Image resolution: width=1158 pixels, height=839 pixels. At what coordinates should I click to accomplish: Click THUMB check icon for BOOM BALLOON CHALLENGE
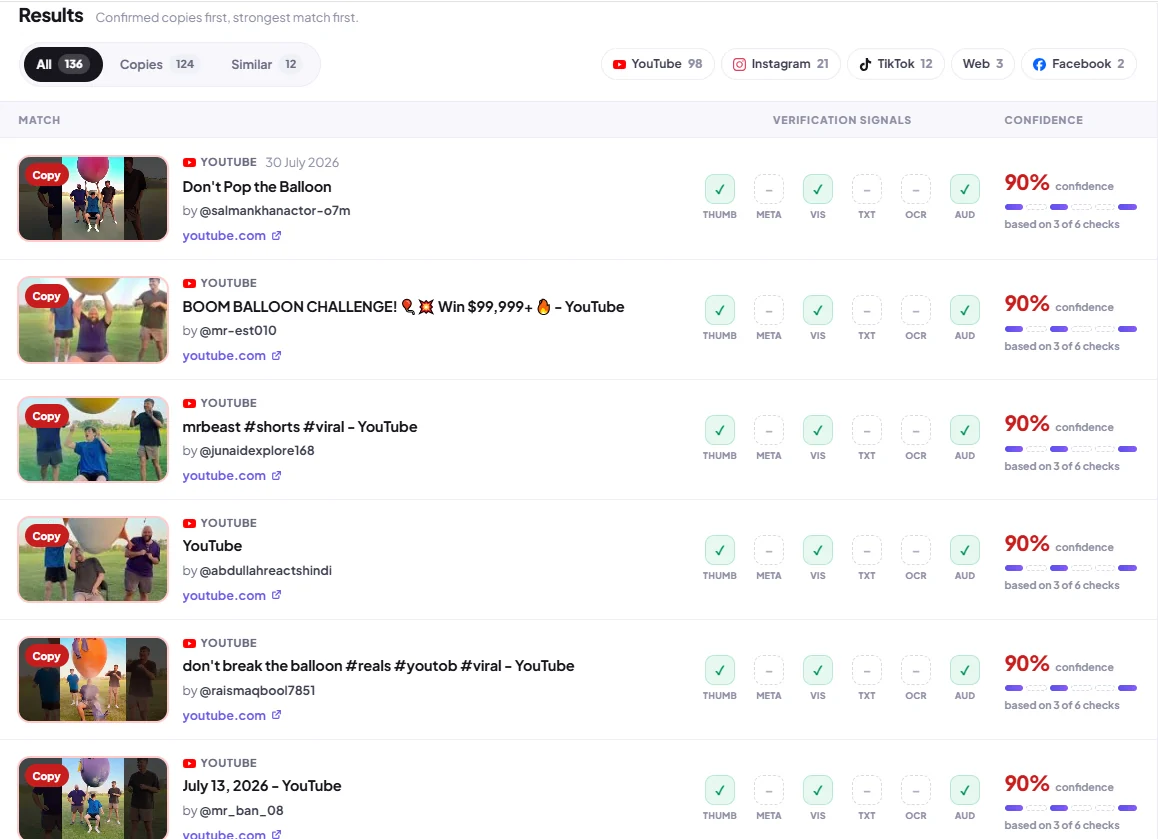click(719, 310)
